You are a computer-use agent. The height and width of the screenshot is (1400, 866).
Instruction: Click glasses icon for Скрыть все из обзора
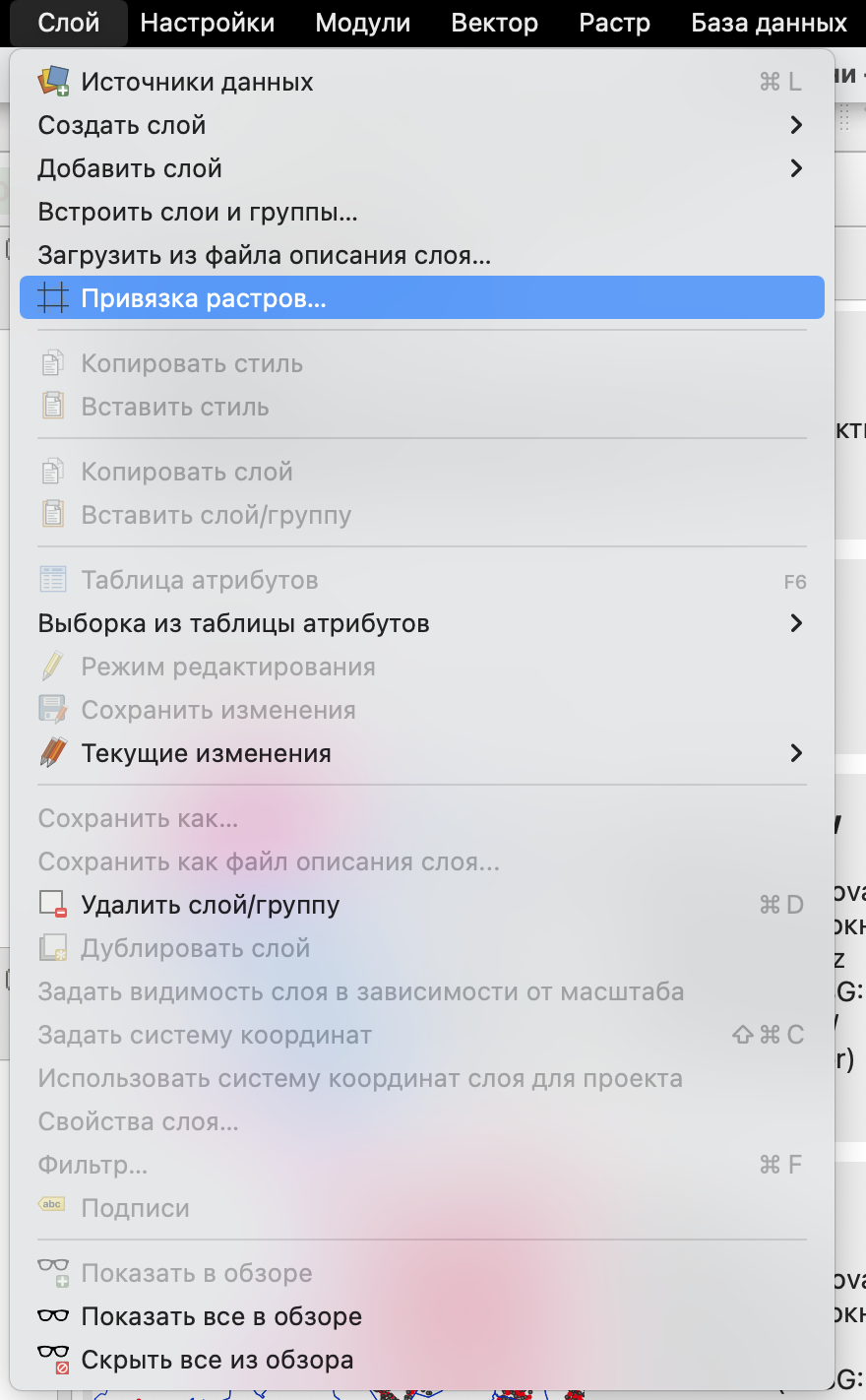(53, 1360)
